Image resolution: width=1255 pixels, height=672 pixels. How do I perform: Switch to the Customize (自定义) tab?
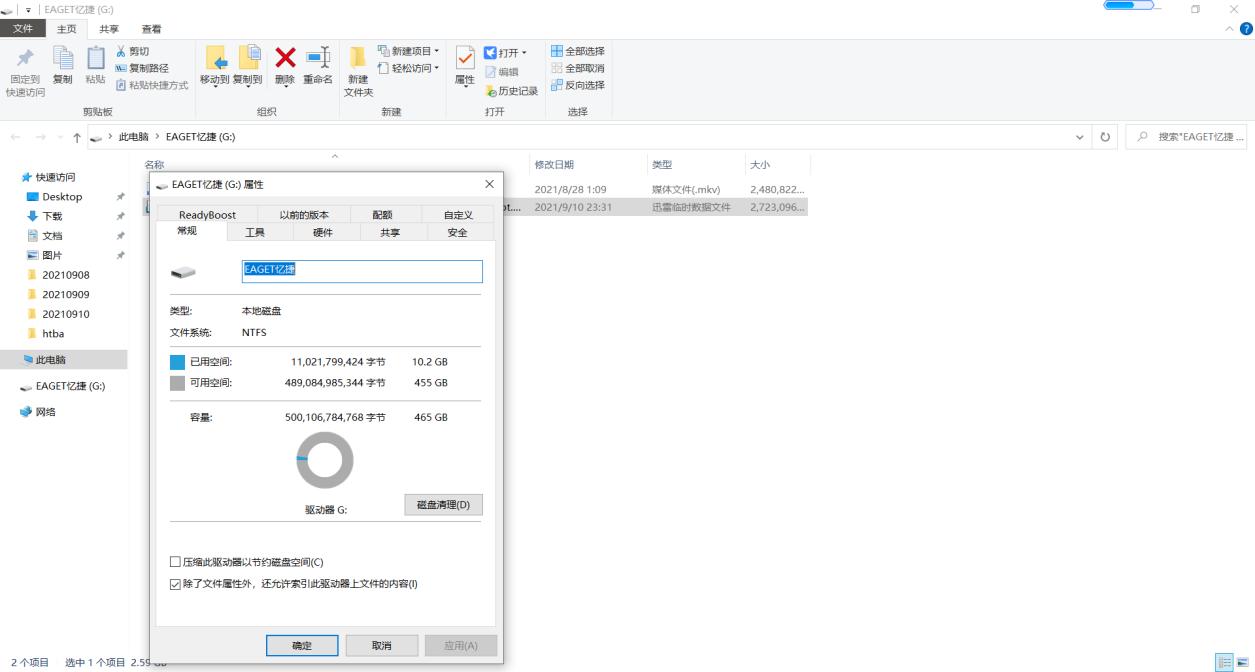[458, 215]
